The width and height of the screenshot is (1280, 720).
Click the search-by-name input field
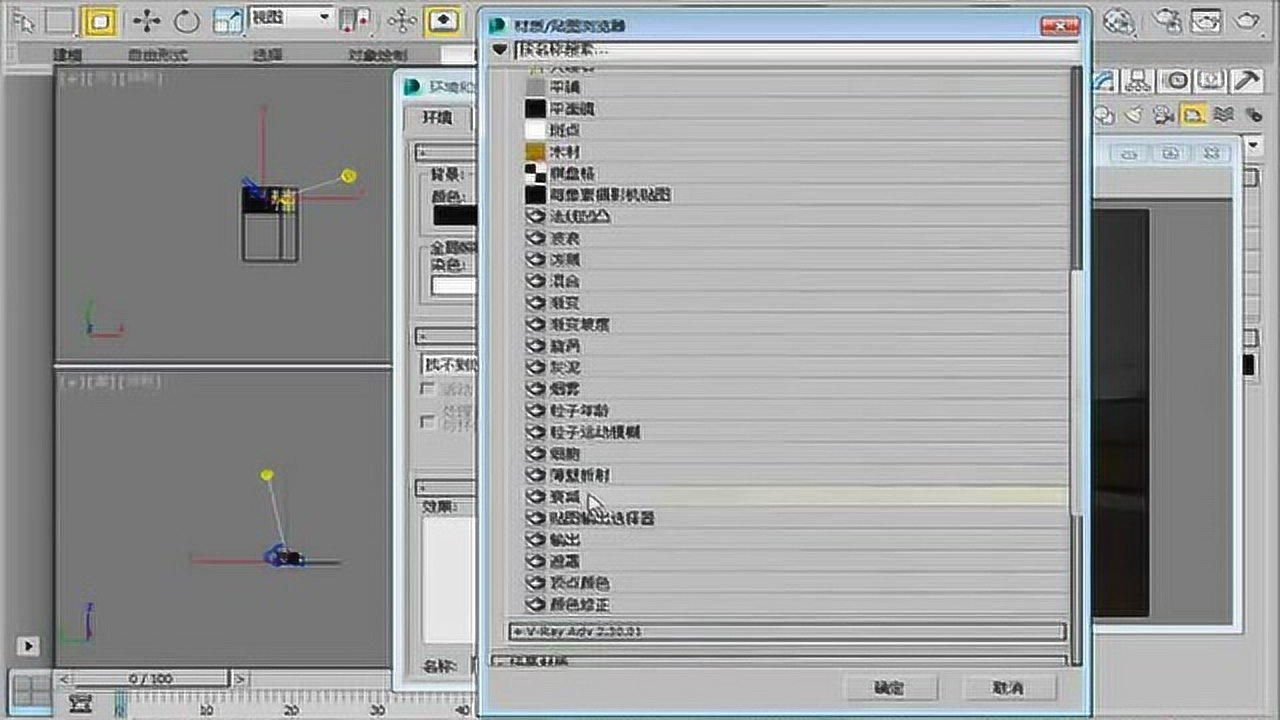(x=796, y=48)
